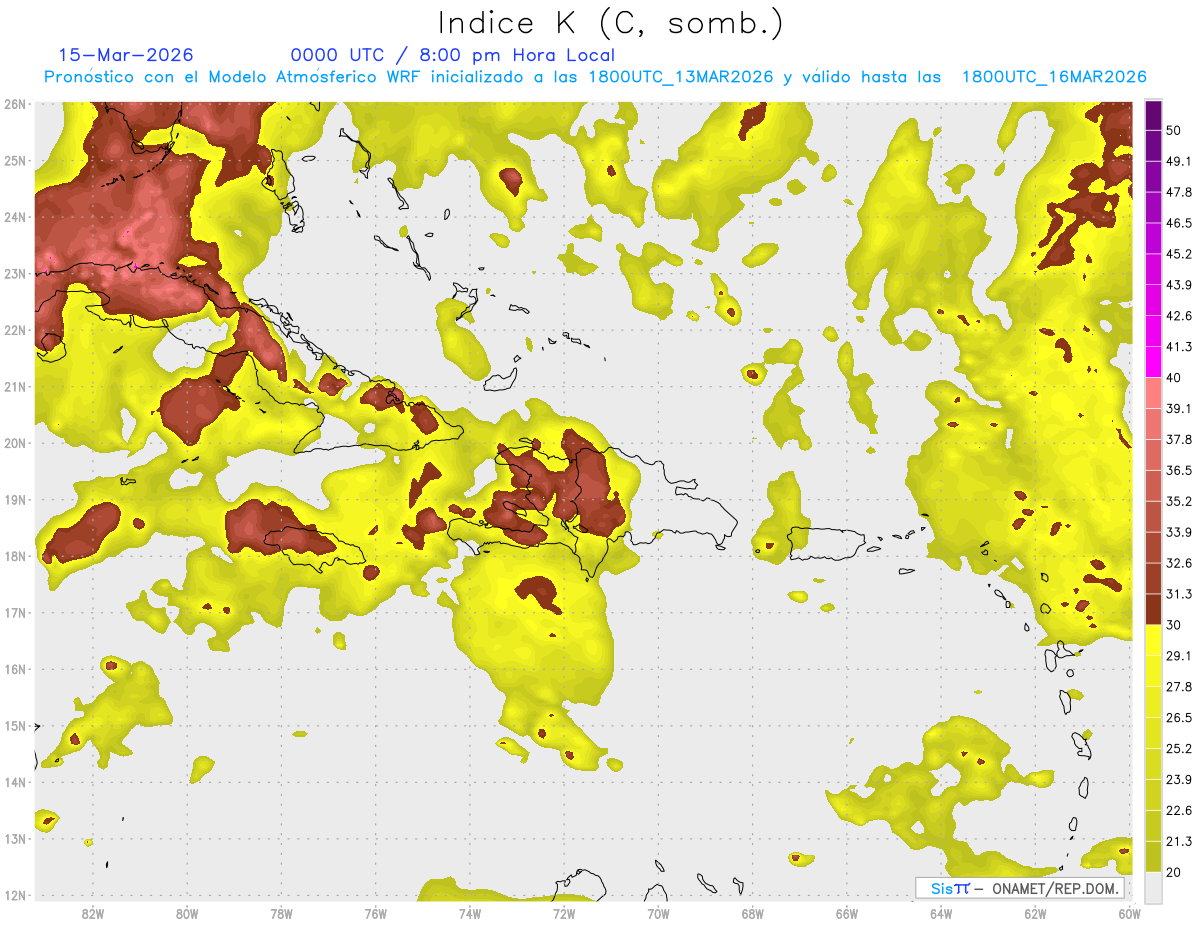Viewport: 1200px width, 927px height.
Task: Click the colorbar value 27.8
Action: point(1179,687)
